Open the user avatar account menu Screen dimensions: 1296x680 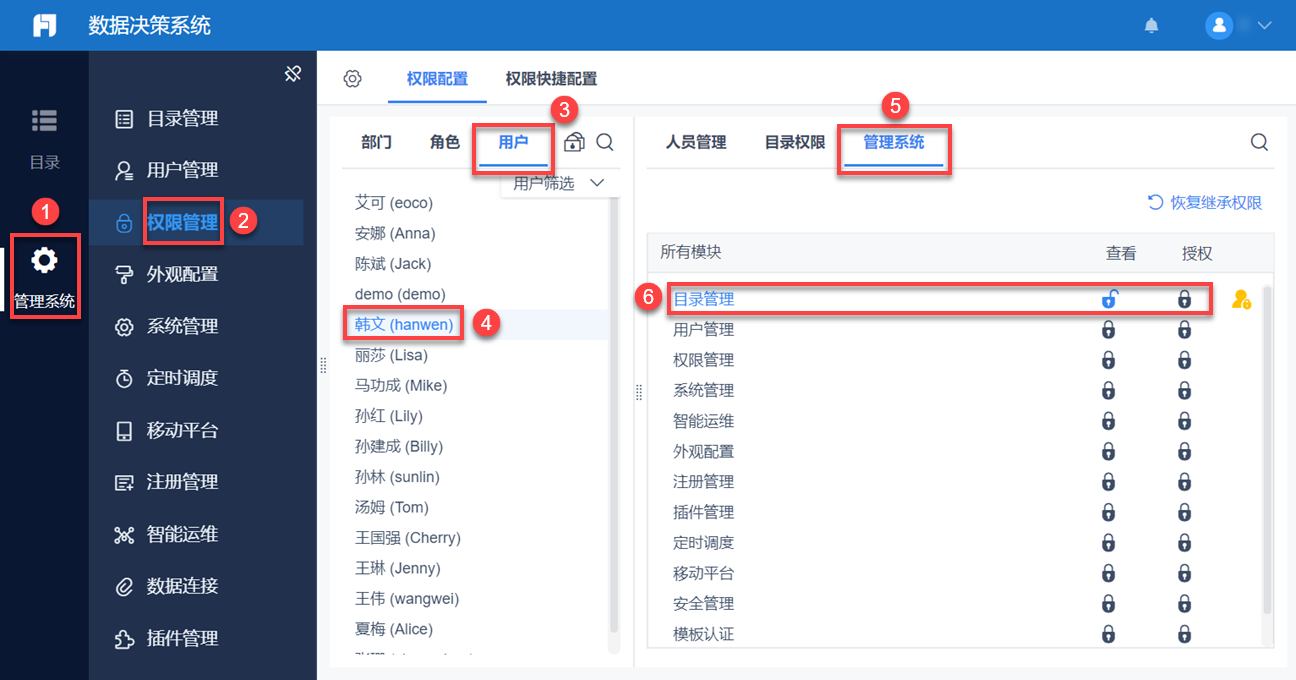pyautogui.click(x=1218, y=26)
